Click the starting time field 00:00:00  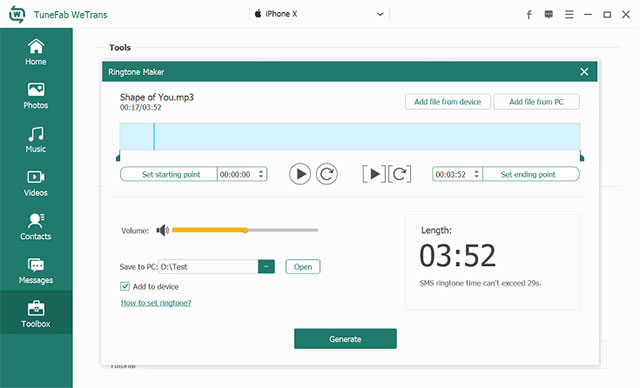pos(235,174)
